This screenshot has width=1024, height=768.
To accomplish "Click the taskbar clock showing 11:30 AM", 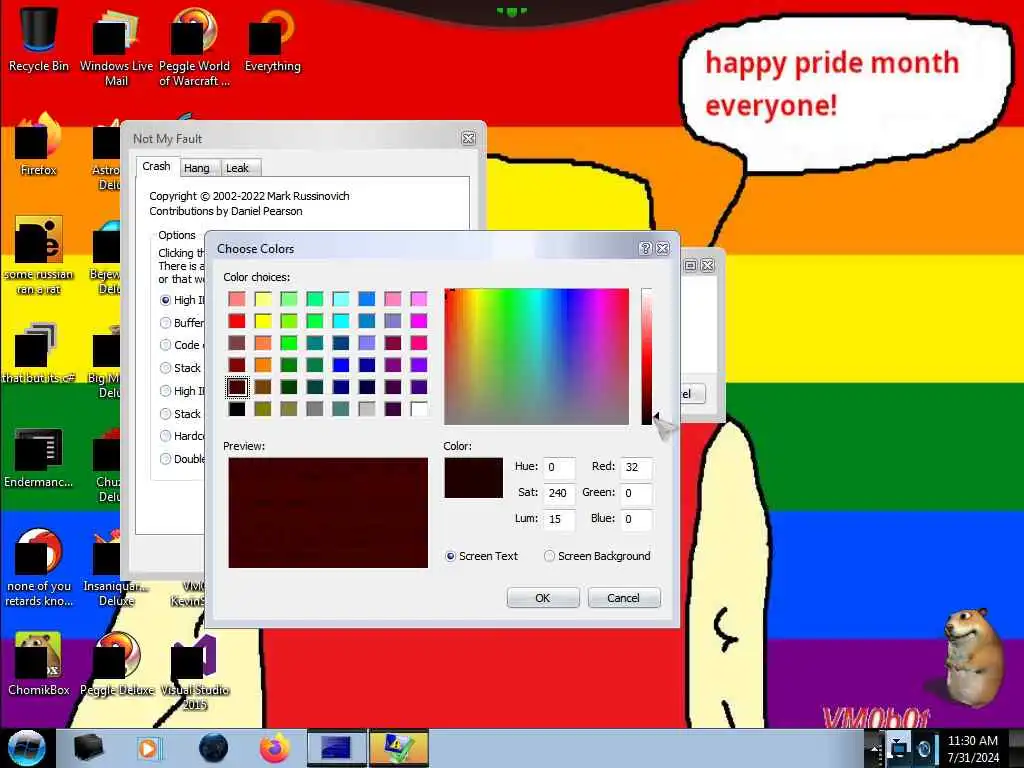I will (973, 748).
